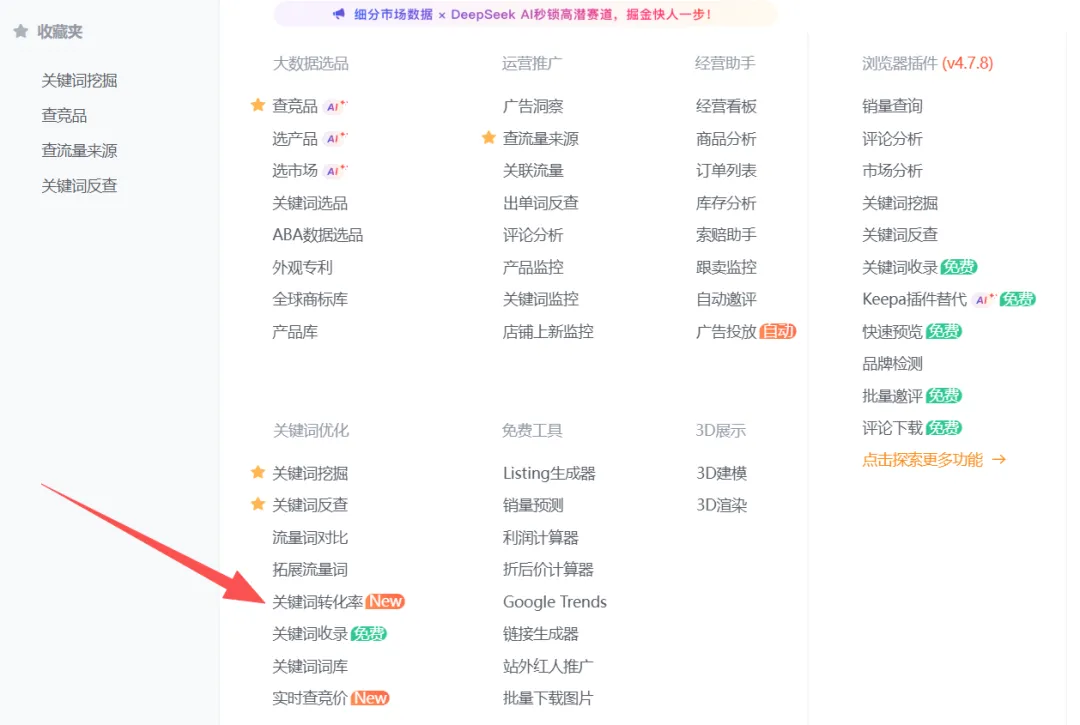The image size is (1080, 725).
Task: Open 店铺上新监控
Action: (548, 332)
